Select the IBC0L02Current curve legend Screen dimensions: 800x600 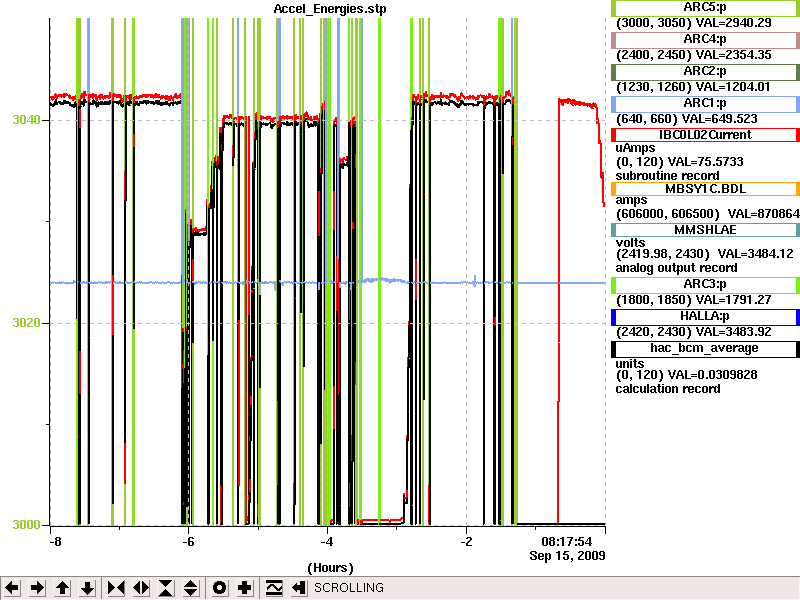click(x=705, y=135)
